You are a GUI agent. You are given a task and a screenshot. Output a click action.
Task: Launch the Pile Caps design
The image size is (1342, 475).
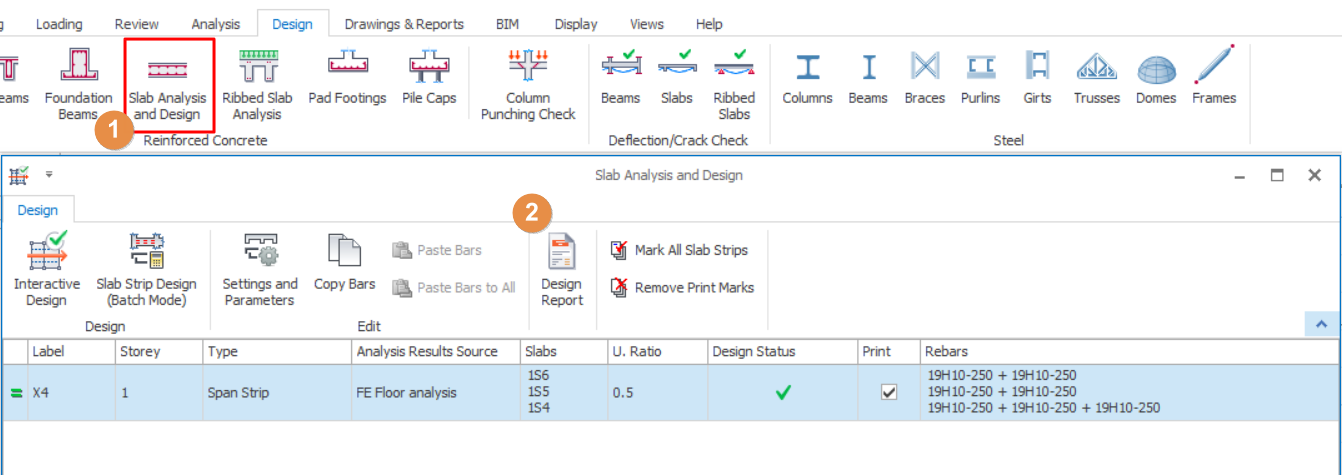[431, 79]
